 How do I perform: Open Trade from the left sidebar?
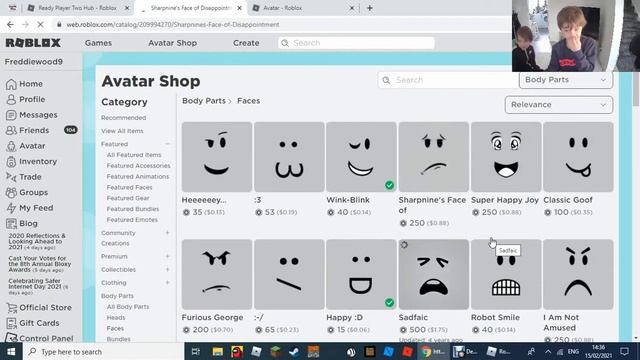[x=24, y=177]
